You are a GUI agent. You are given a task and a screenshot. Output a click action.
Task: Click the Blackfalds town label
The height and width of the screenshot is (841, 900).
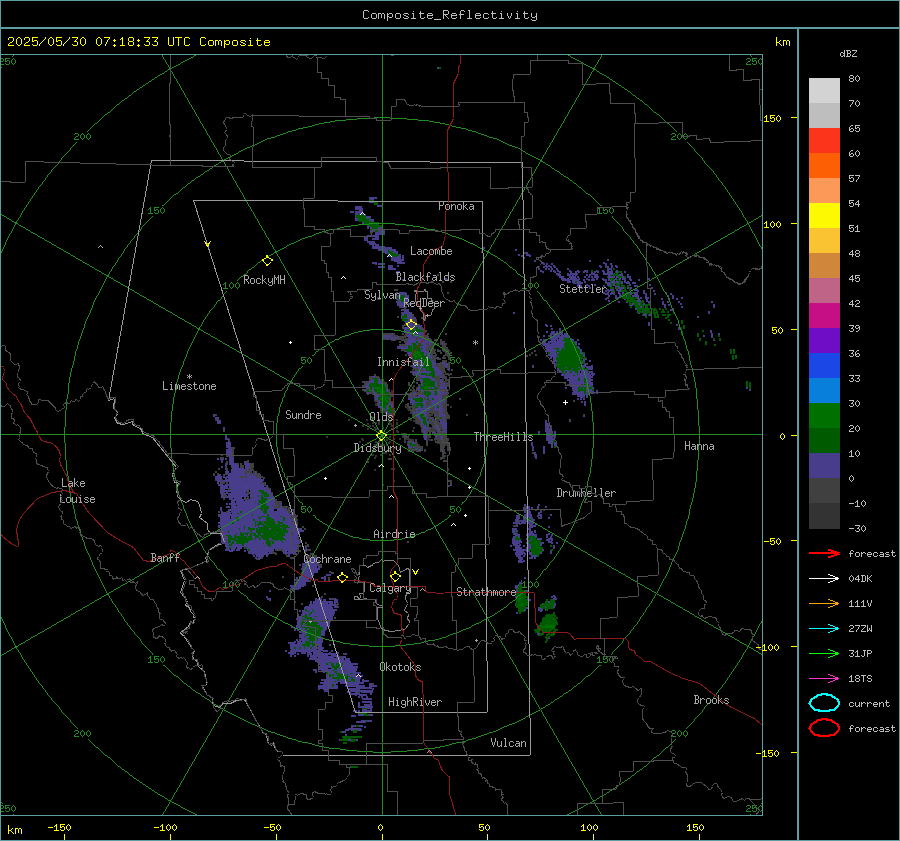tap(425, 277)
